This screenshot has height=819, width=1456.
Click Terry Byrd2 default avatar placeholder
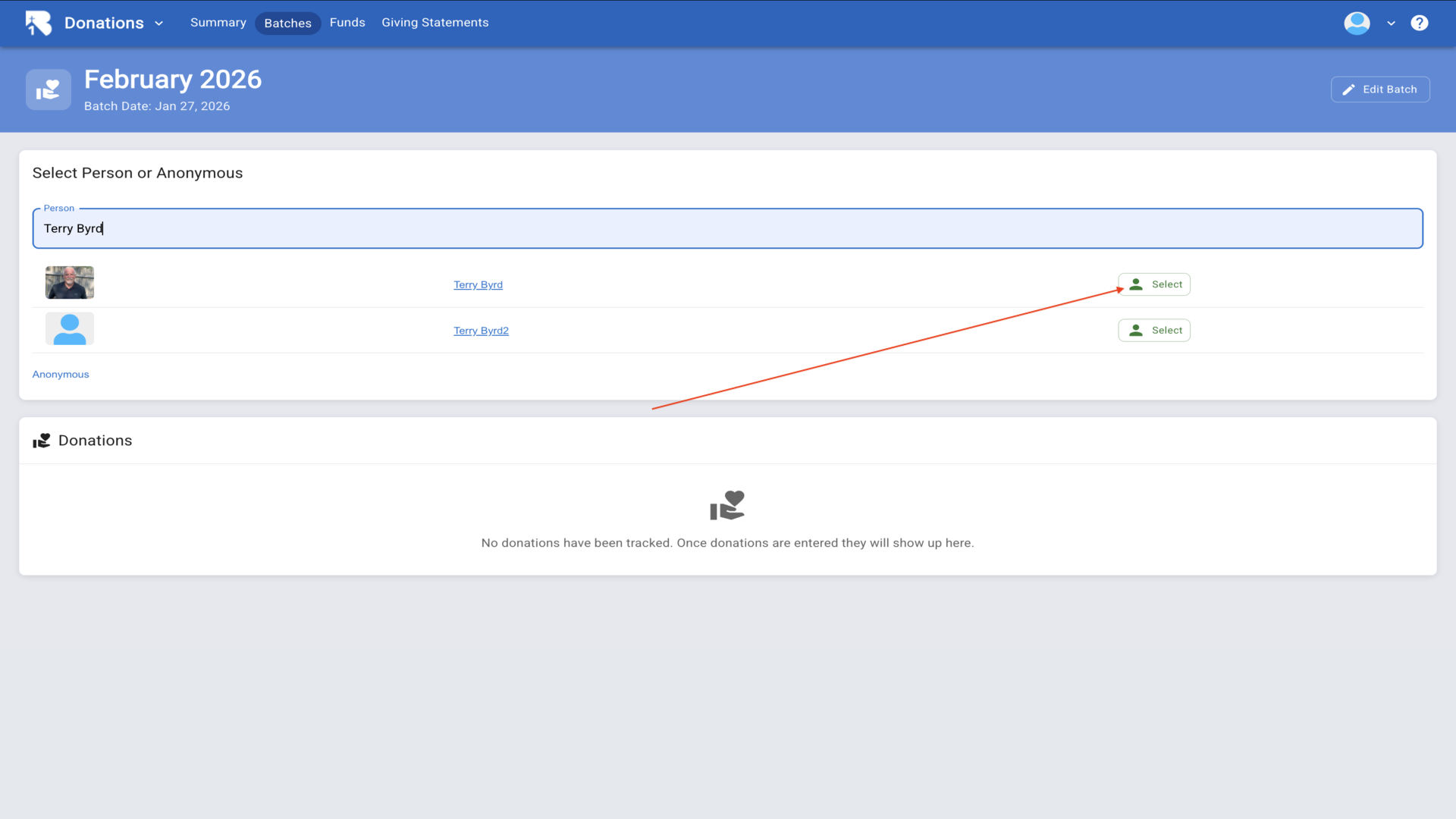pyautogui.click(x=70, y=329)
